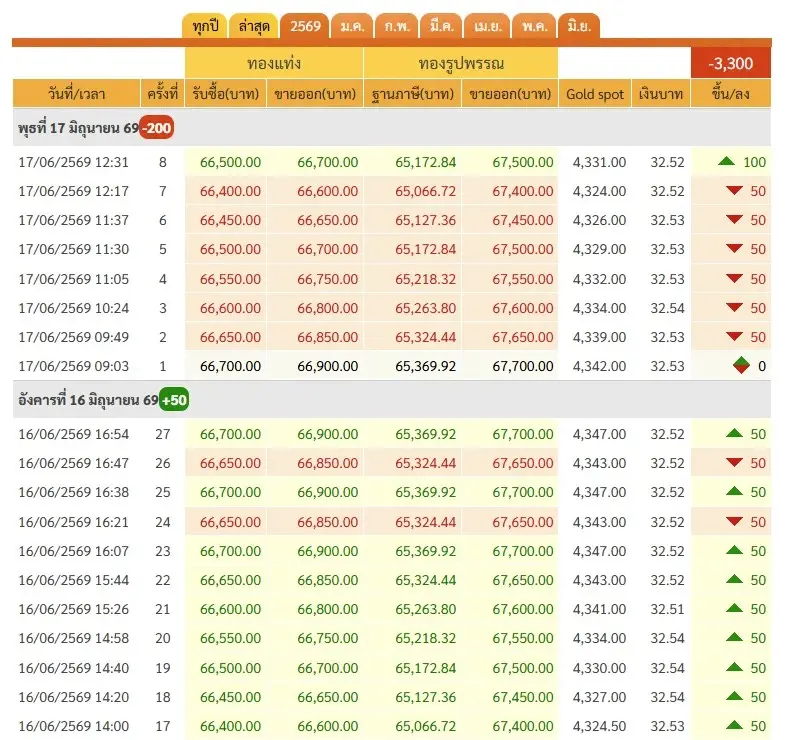Click the -3,300 total change box
785x740 pixels.
pos(730,63)
